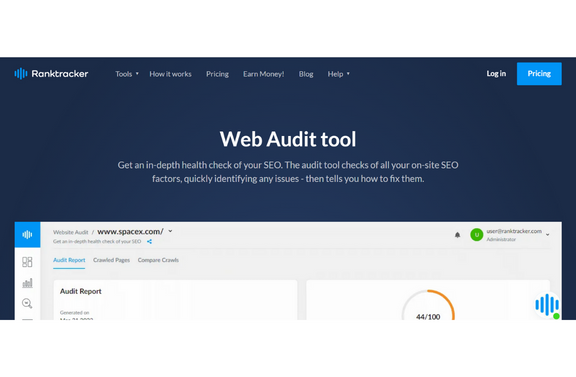Click the green U user avatar

476,235
